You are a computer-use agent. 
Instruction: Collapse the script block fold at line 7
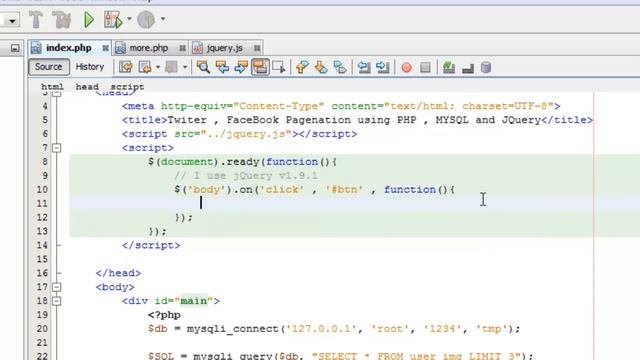click(x=56, y=148)
